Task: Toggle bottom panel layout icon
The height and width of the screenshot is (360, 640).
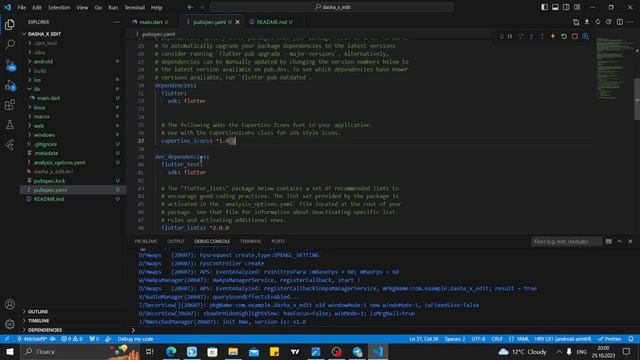Action: (555, 7)
